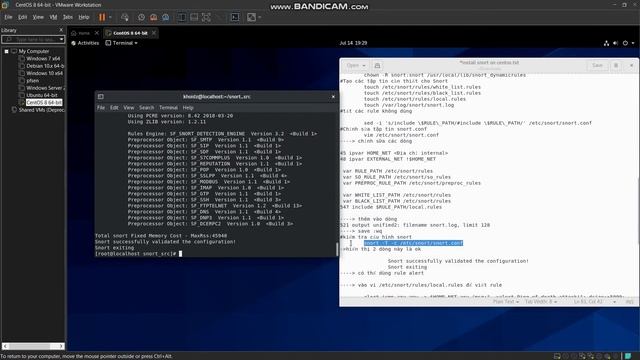
Task: Select pfsen VM in library
Action: [33, 80]
